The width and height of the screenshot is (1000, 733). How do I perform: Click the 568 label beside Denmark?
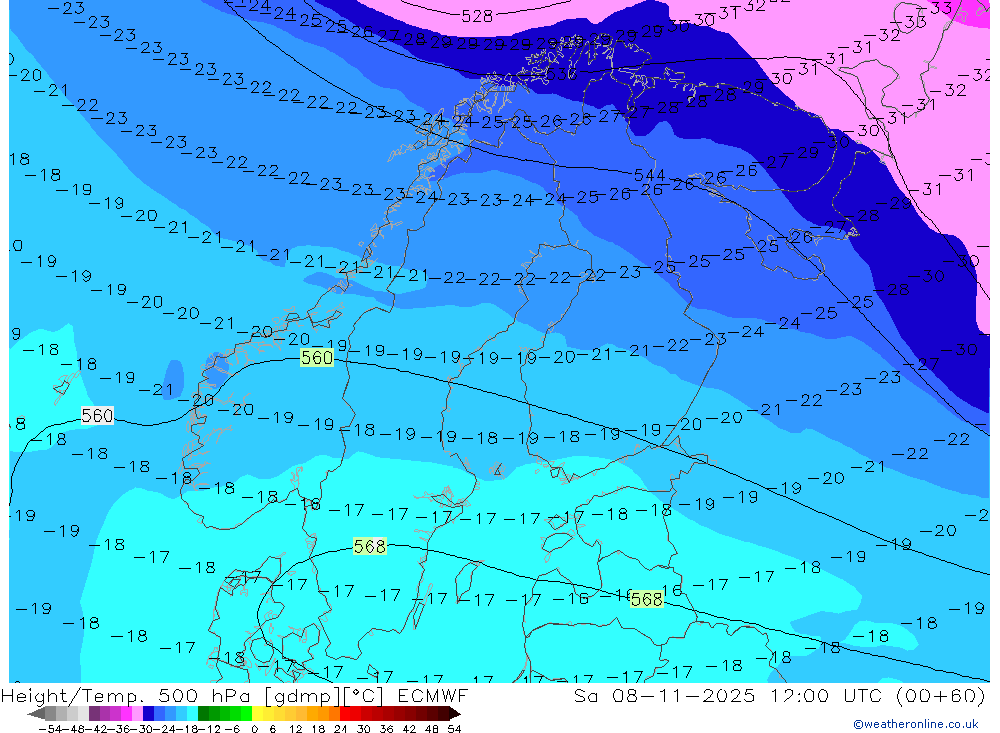[x=370, y=547]
